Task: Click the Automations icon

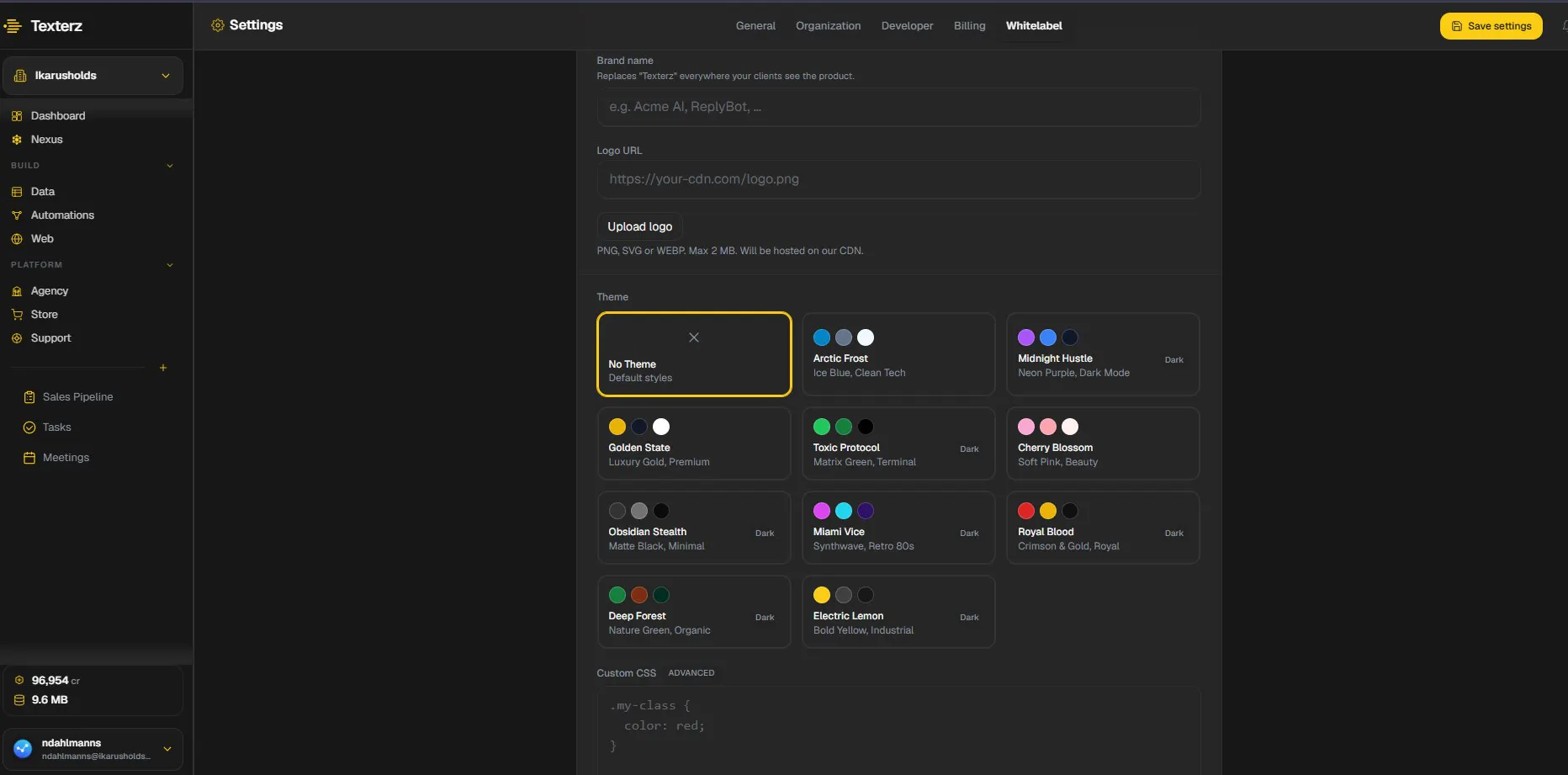Action: (x=17, y=215)
